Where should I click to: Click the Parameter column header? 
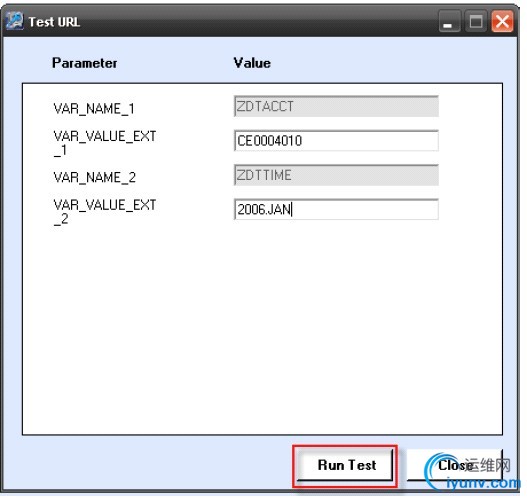pyautogui.click(x=84, y=63)
